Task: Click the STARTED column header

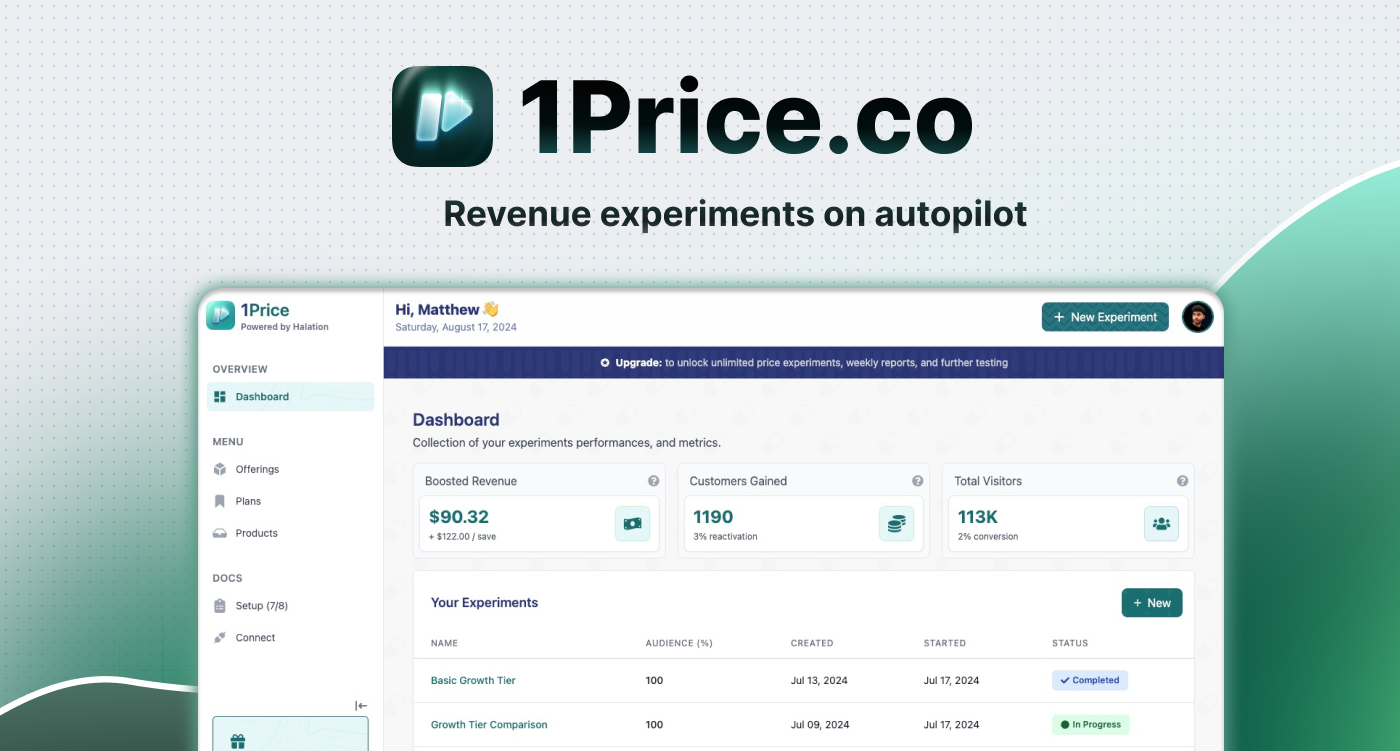Action: point(945,643)
